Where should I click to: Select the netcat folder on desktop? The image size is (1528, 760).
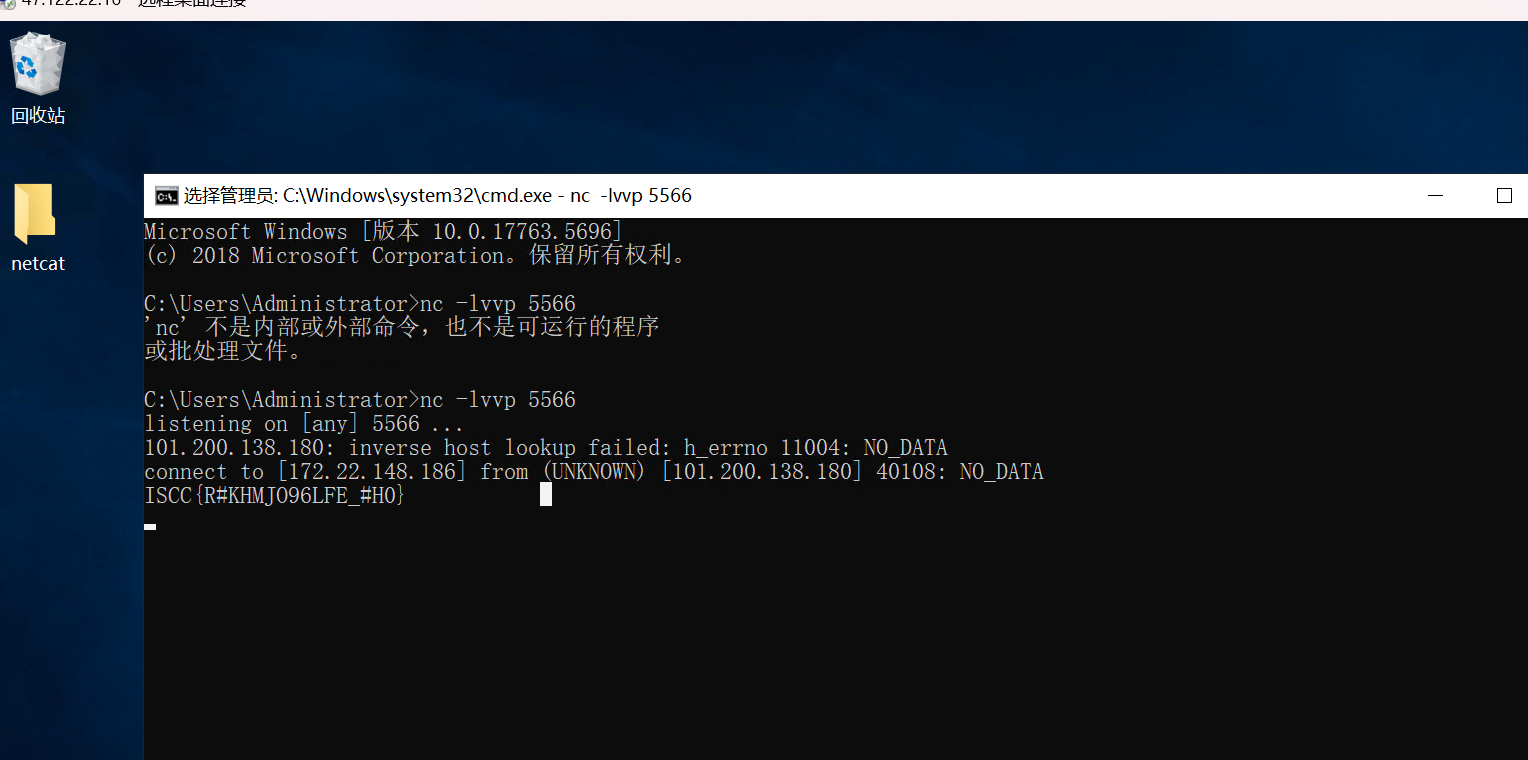[38, 228]
